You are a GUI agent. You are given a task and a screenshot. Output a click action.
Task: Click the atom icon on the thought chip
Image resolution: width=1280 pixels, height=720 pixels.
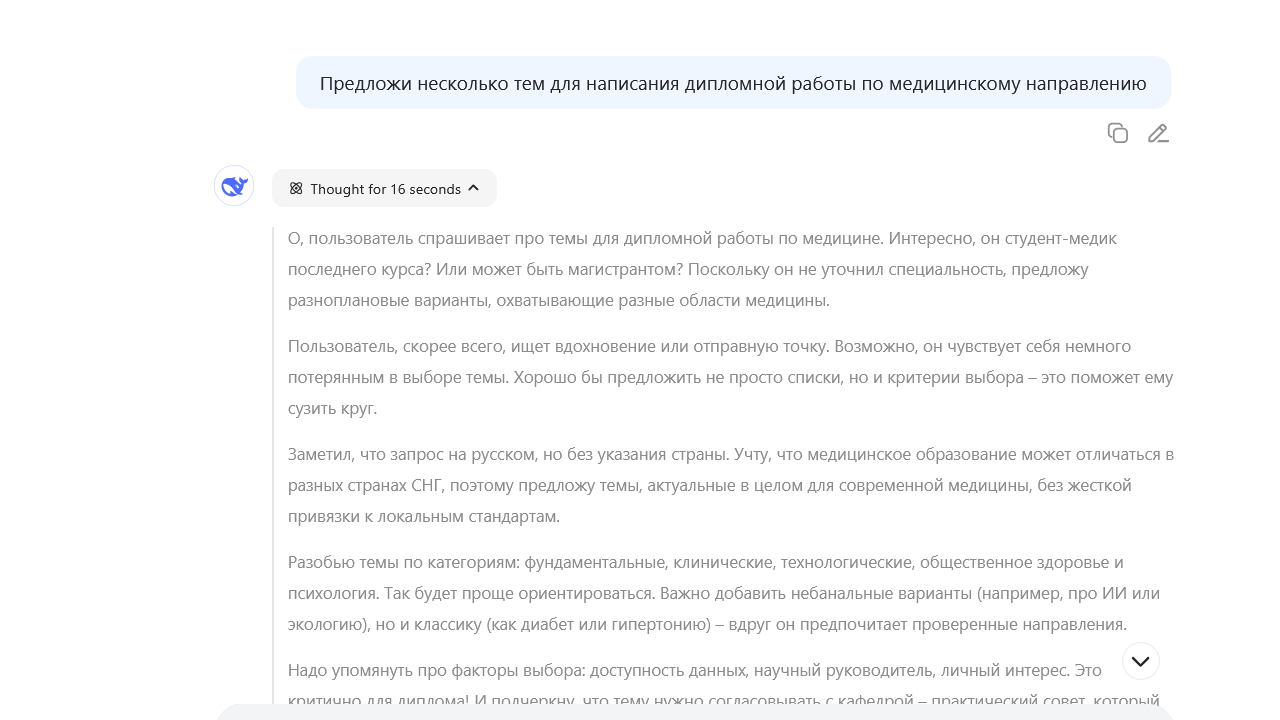tap(295, 188)
